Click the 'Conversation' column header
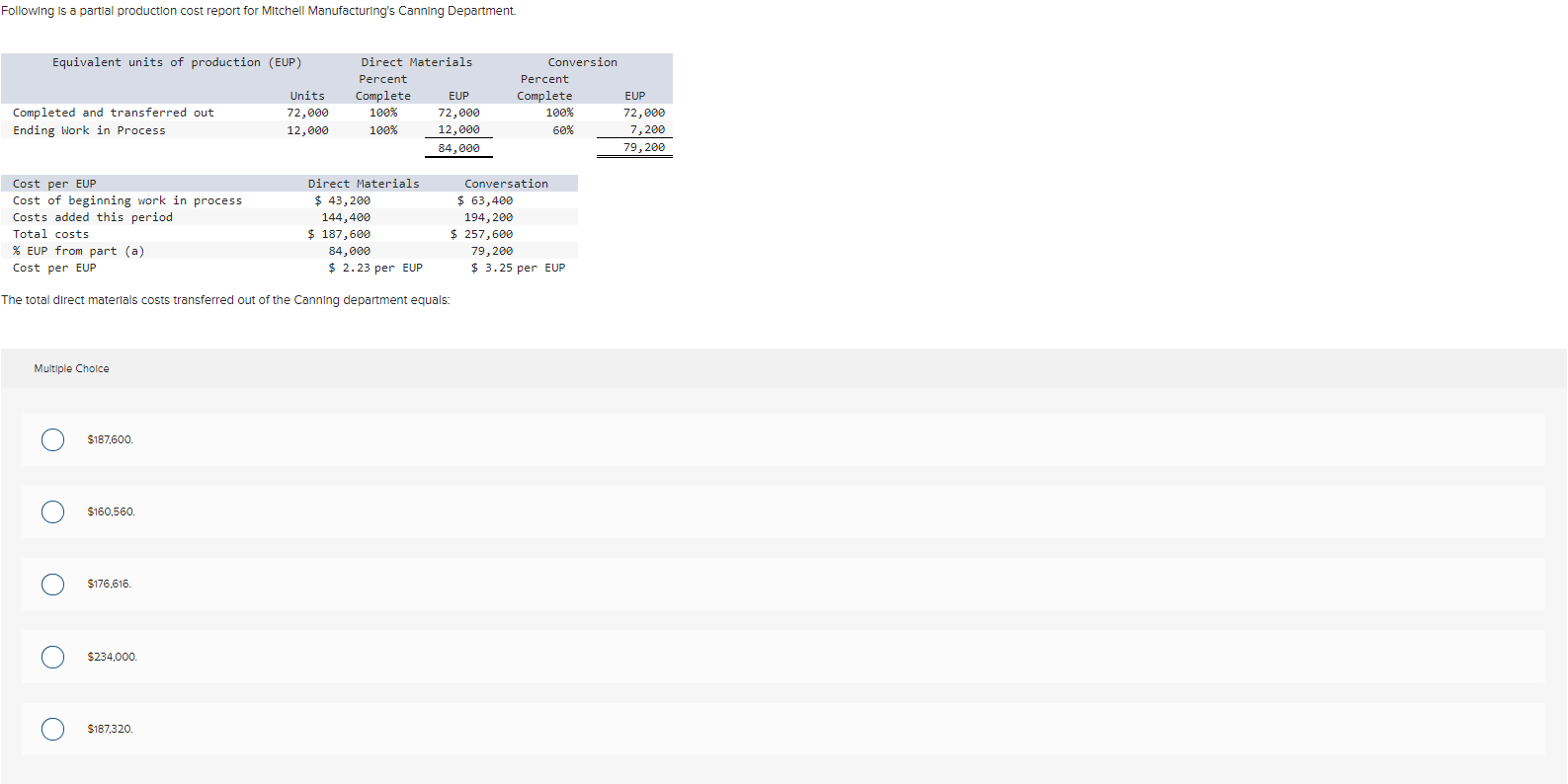Viewport: 1568px width, 784px height. pos(507,184)
